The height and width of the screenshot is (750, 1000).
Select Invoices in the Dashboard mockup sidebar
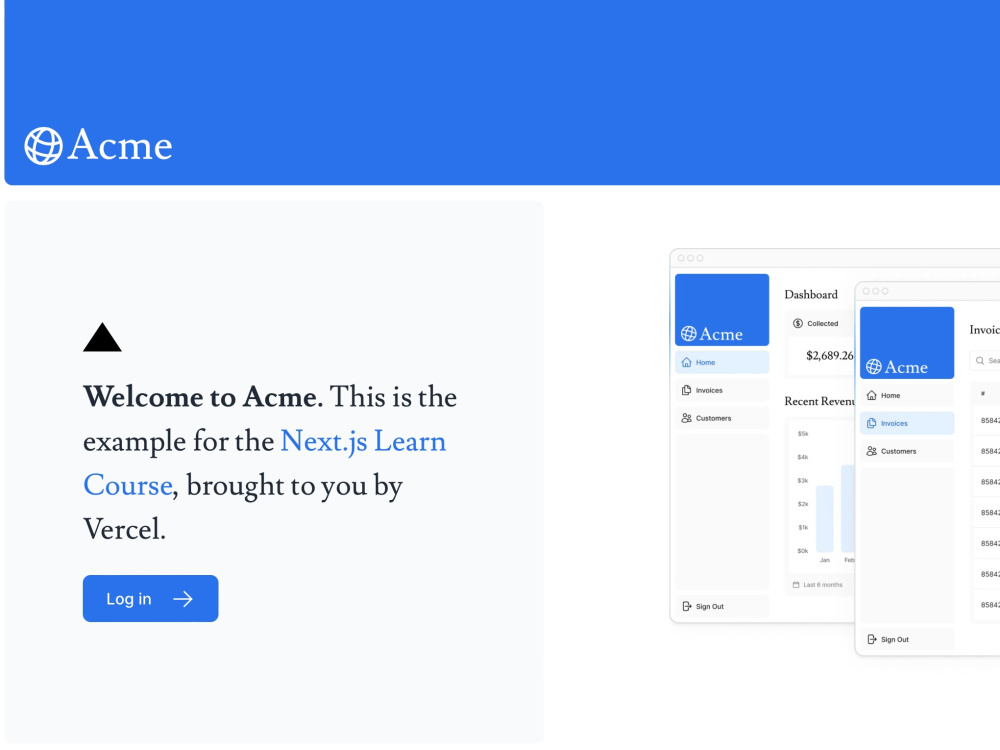722,390
